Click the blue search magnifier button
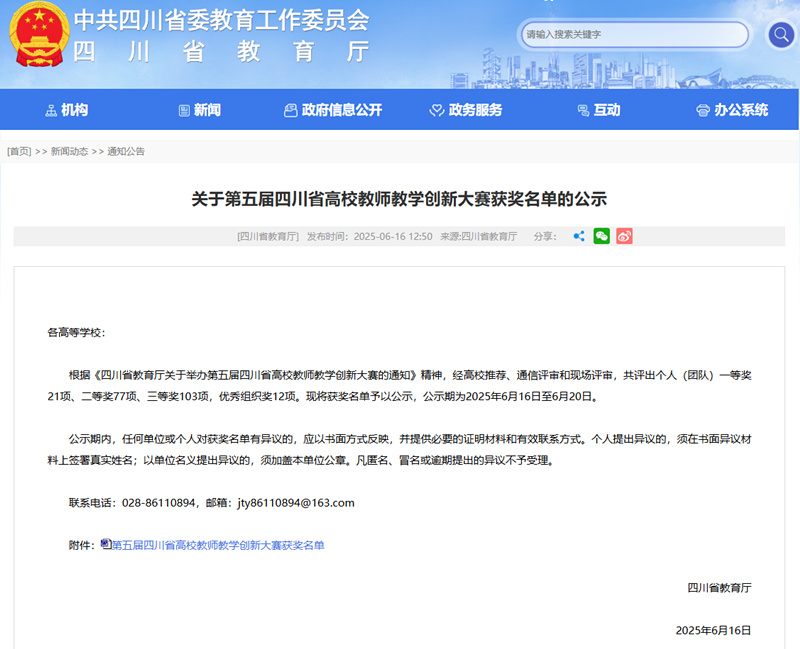The height and width of the screenshot is (649, 800). click(x=781, y=35)
